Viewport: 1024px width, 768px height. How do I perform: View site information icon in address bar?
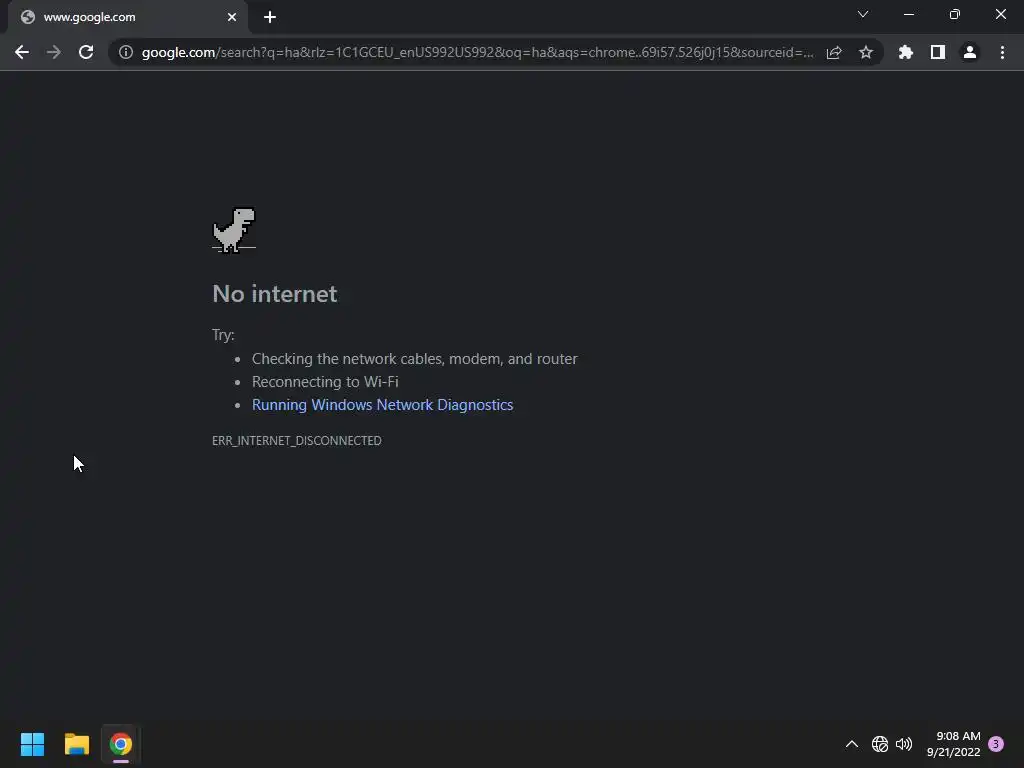(125, 52)
